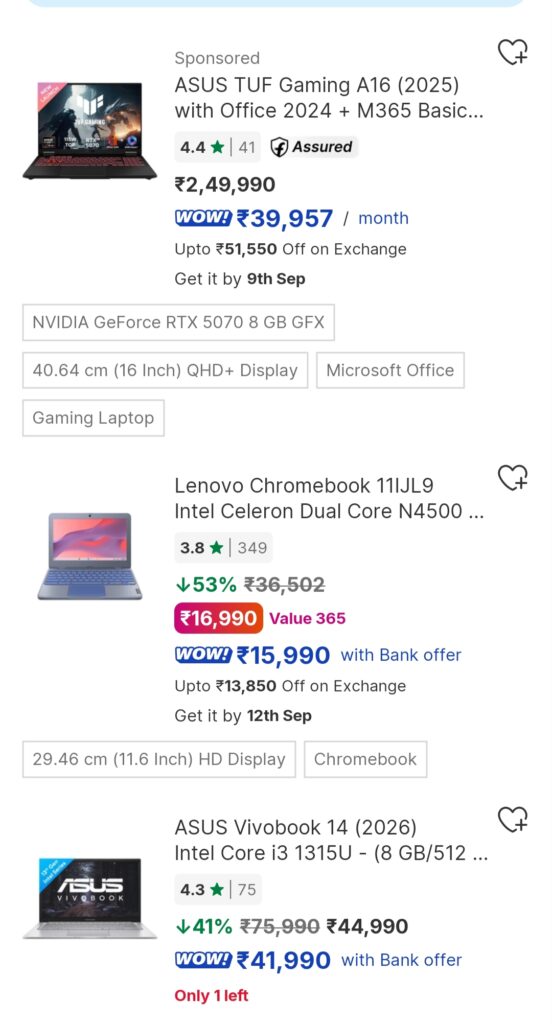Tap the Assured badge on ASUS TUF
The image size is (552, 1024).
(312, 147)
